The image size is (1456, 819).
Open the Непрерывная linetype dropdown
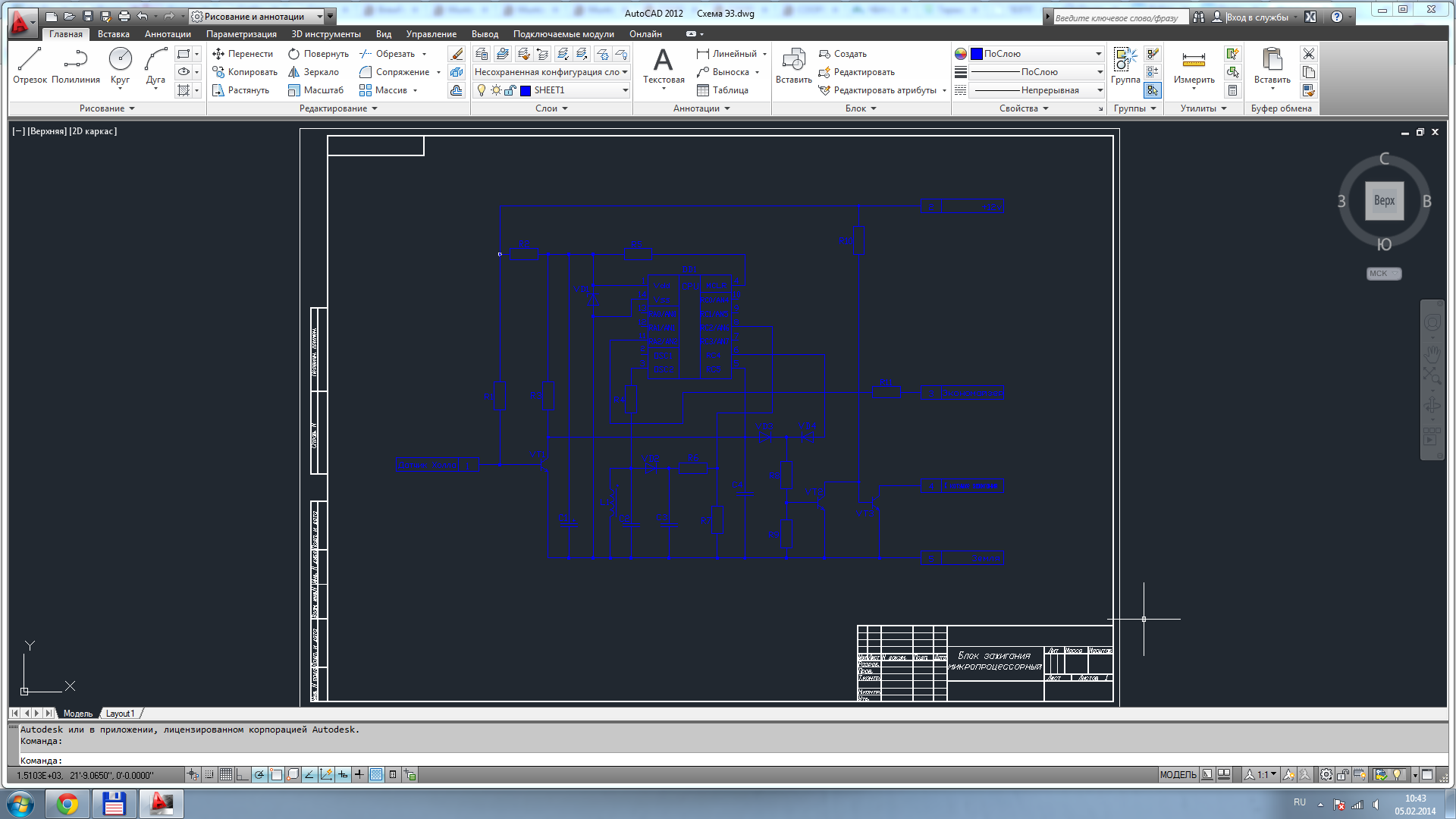tap(1037, 90)
